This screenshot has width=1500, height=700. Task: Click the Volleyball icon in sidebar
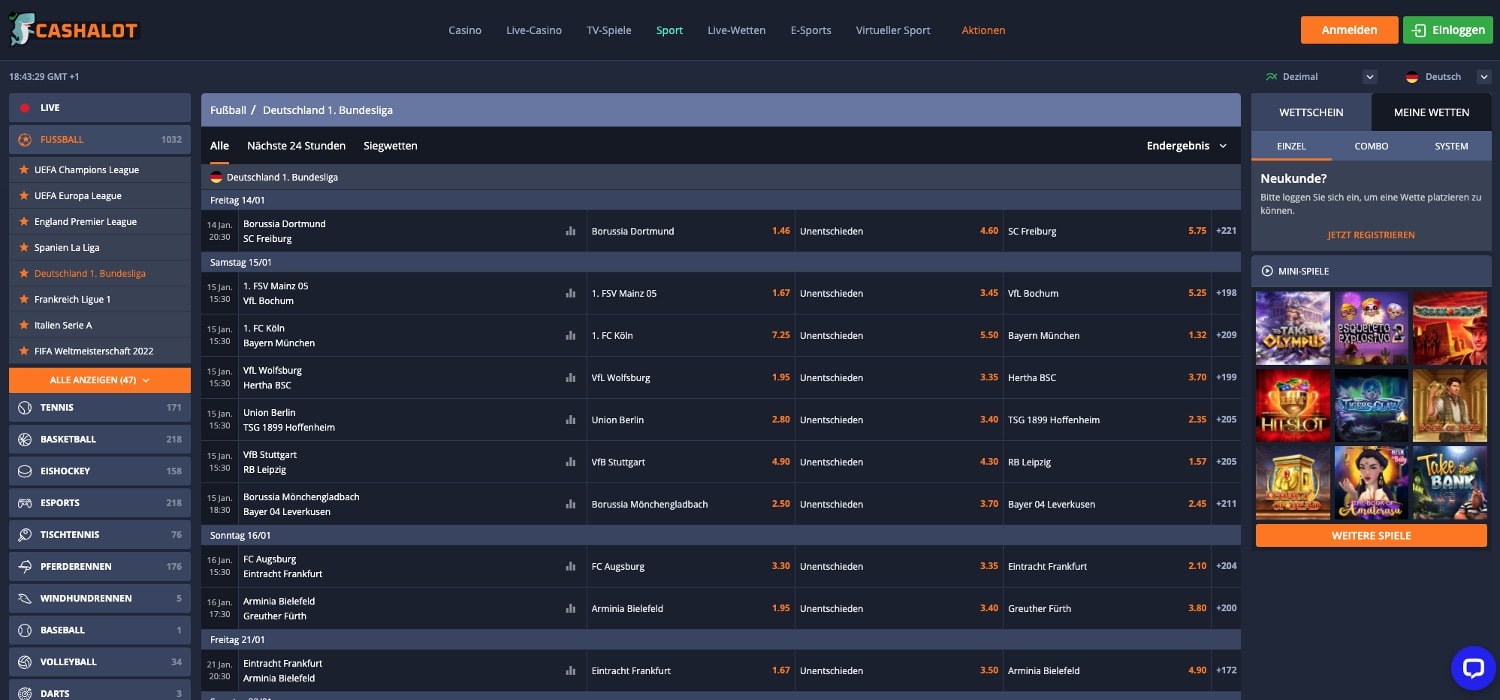25,662
